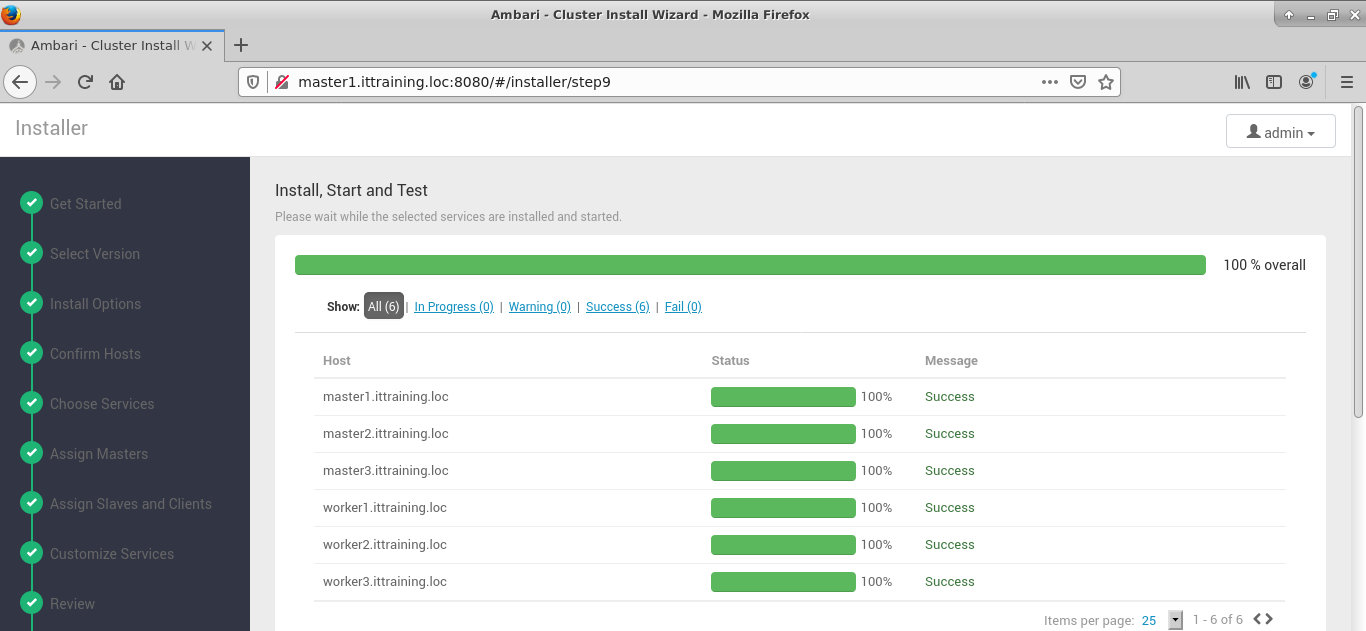Filter hosts by In Progress (0)

(x=453, y=307)
